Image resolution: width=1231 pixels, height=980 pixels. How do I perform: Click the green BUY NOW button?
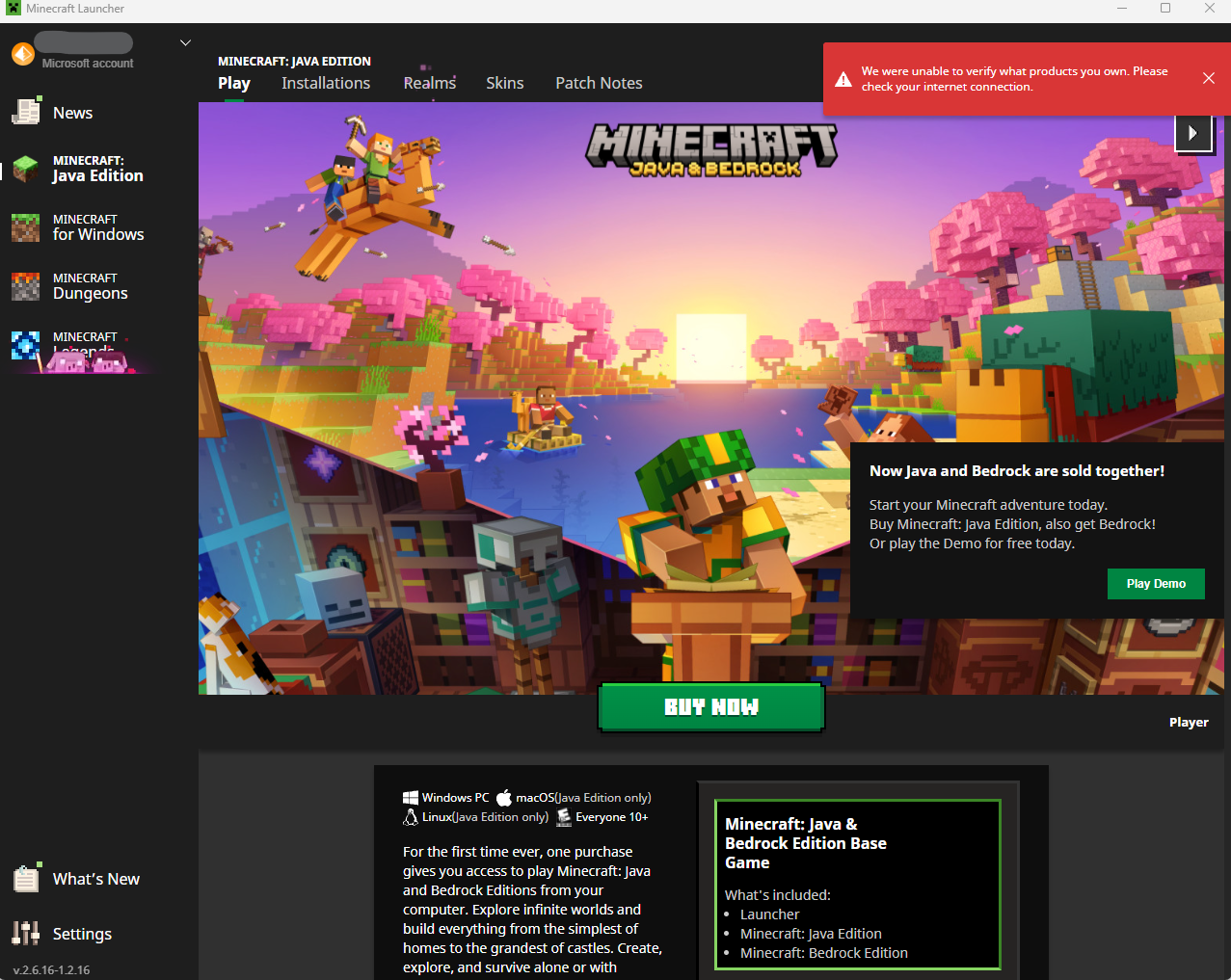tap(711, 707)
